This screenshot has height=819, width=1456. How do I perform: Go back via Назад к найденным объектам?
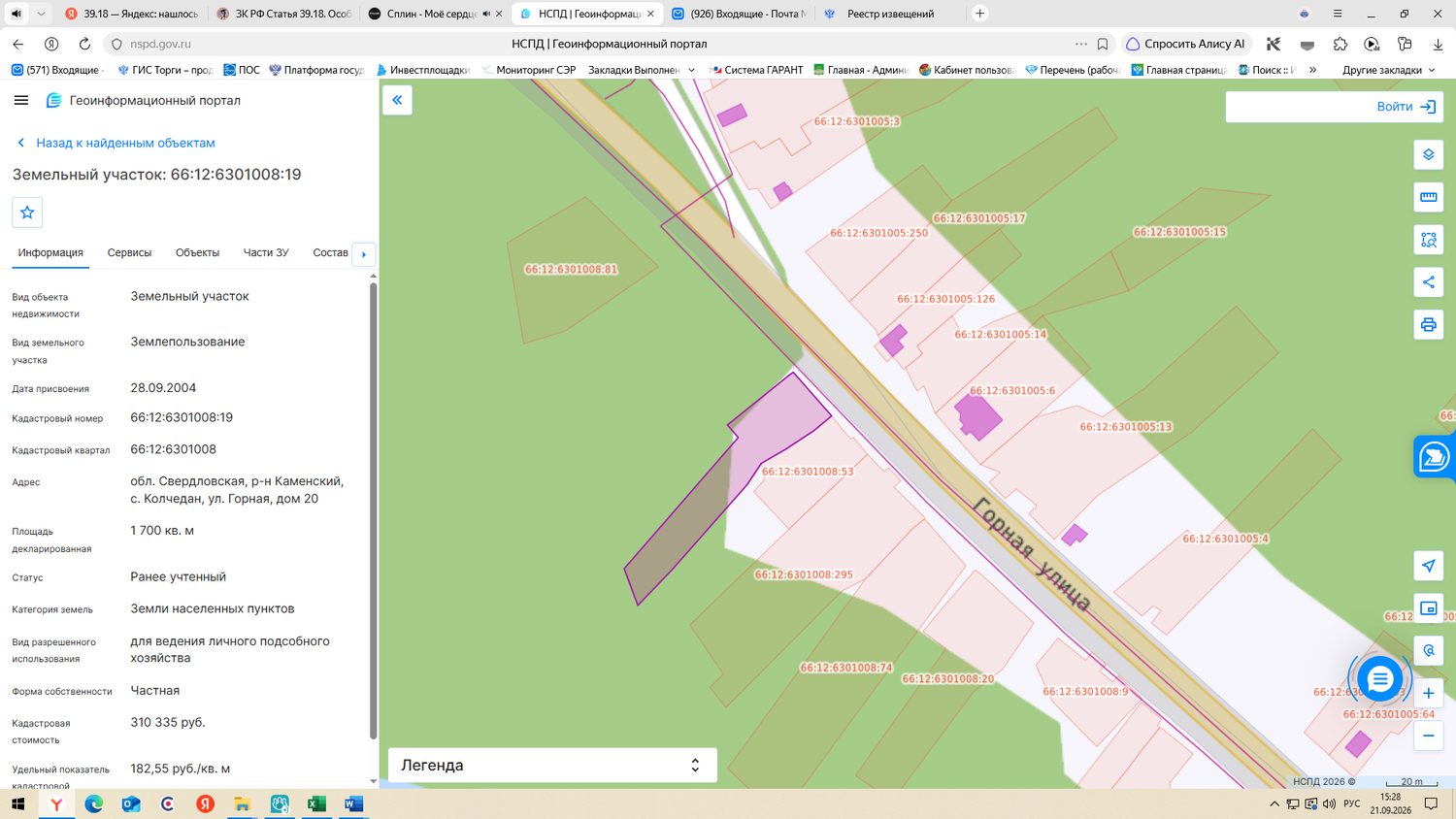point(116,143)
